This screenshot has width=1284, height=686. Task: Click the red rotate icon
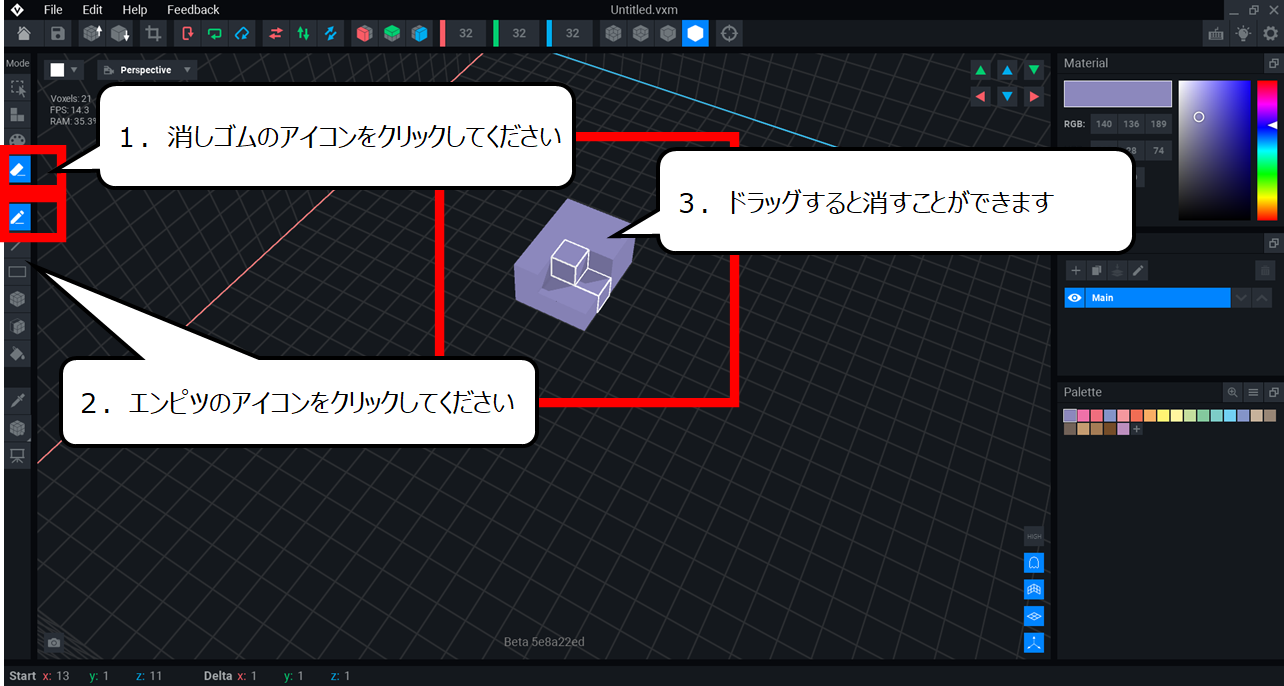[187, 33]
